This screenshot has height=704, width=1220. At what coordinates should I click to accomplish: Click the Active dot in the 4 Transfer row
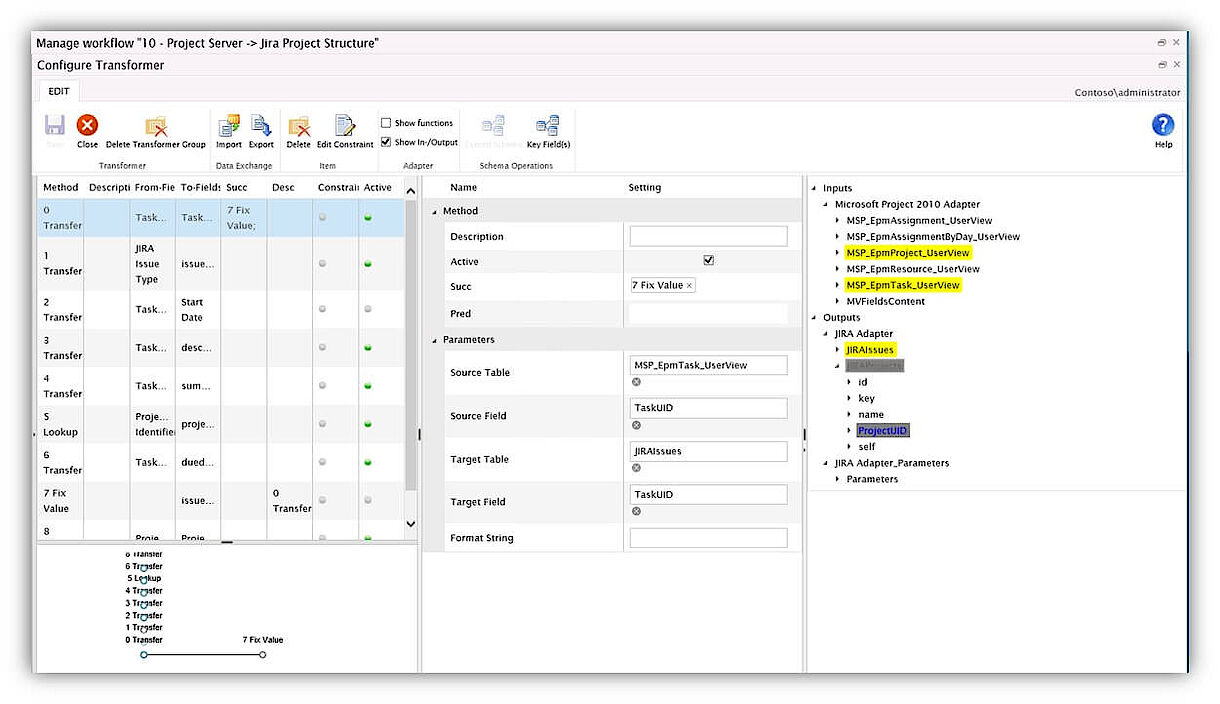click(369, 385)
